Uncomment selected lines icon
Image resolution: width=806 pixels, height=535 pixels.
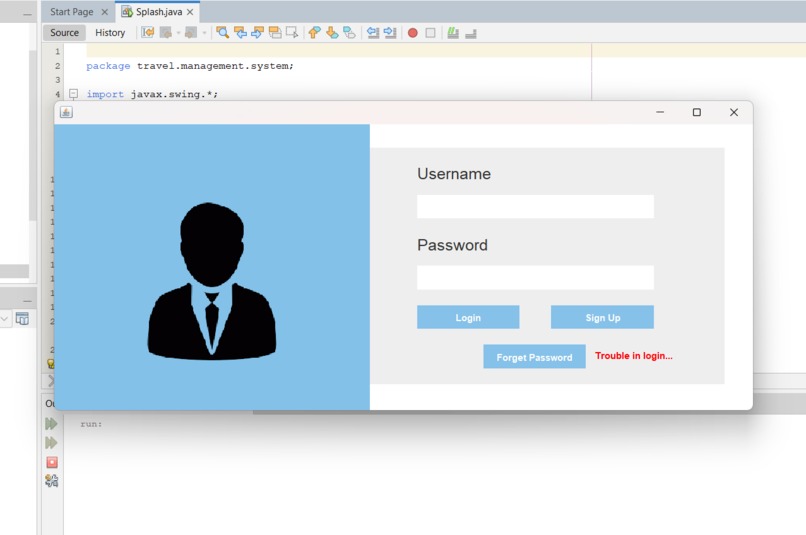coord(471,33)
